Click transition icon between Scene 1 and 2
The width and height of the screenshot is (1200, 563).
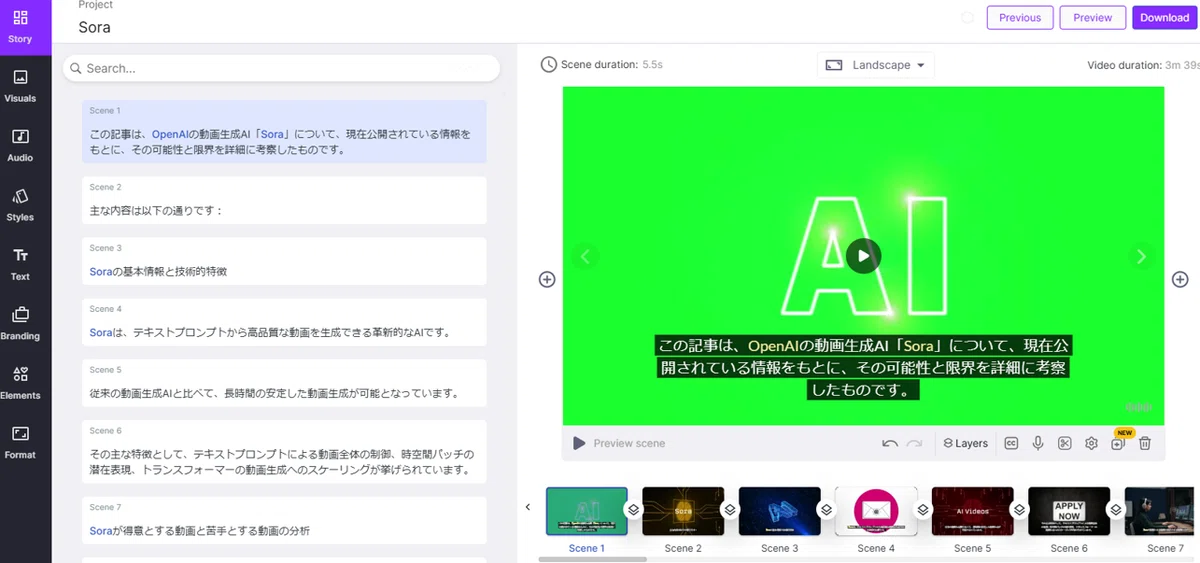click(634, 510)
